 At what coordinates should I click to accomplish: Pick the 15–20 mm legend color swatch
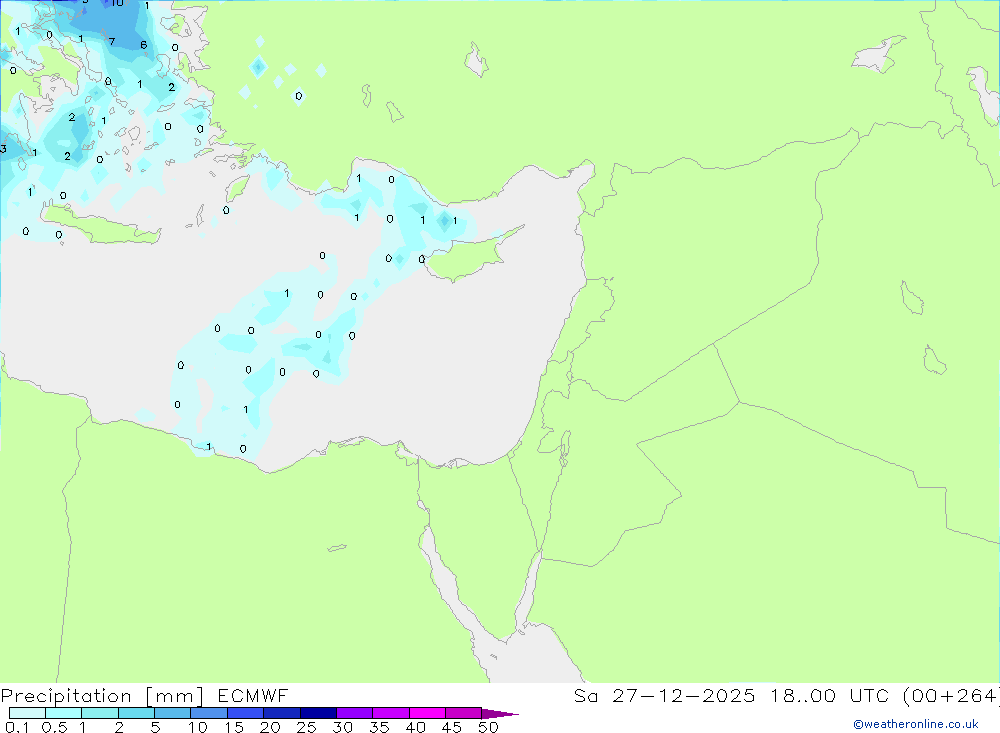pos(245,713)
